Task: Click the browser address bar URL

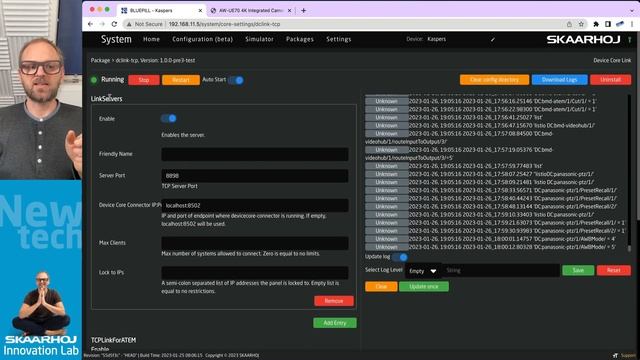Action: (224, 24)
